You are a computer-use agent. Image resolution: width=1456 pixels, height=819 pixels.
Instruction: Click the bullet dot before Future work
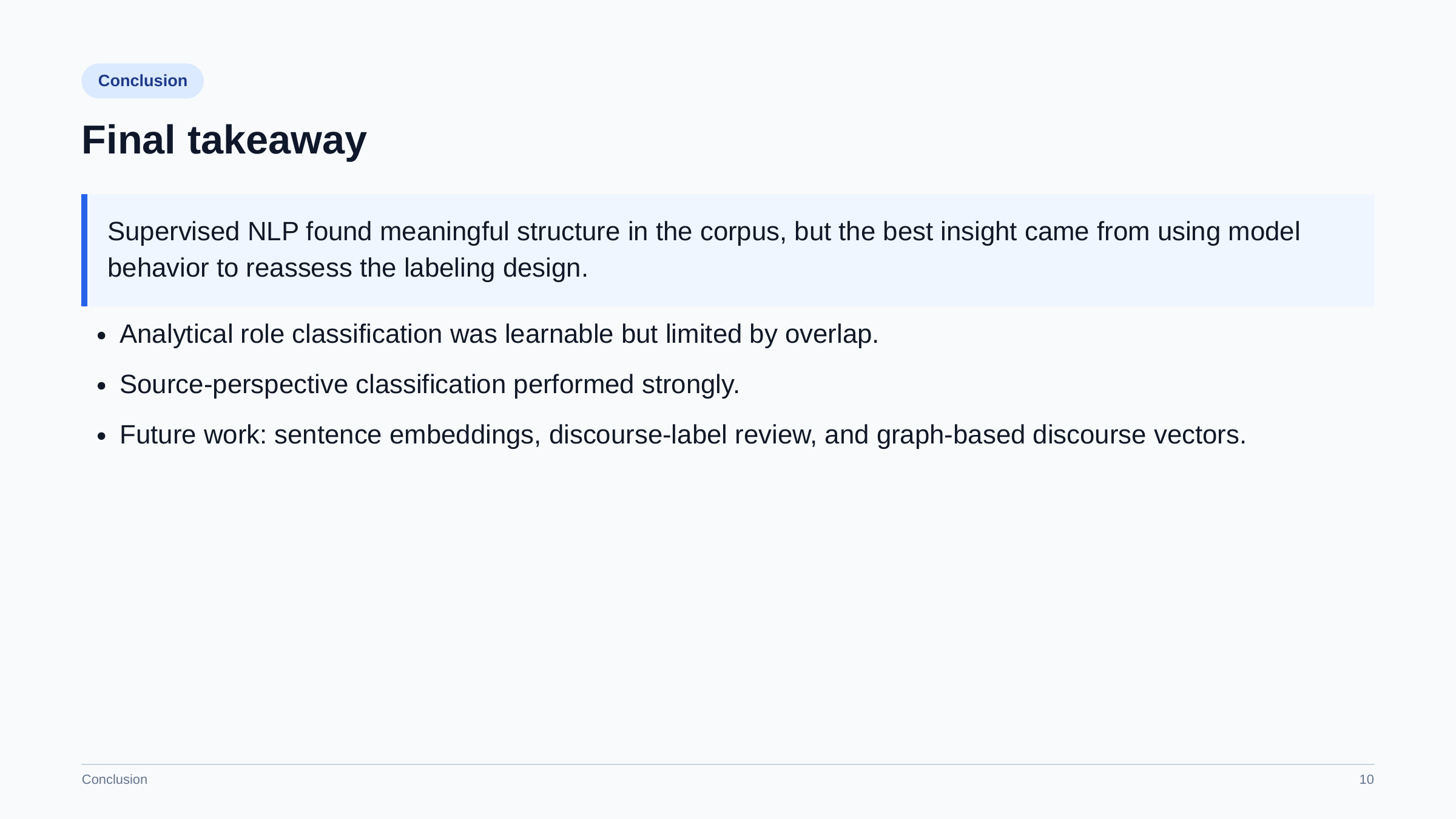pyautogui.click(x=101, y=436)
